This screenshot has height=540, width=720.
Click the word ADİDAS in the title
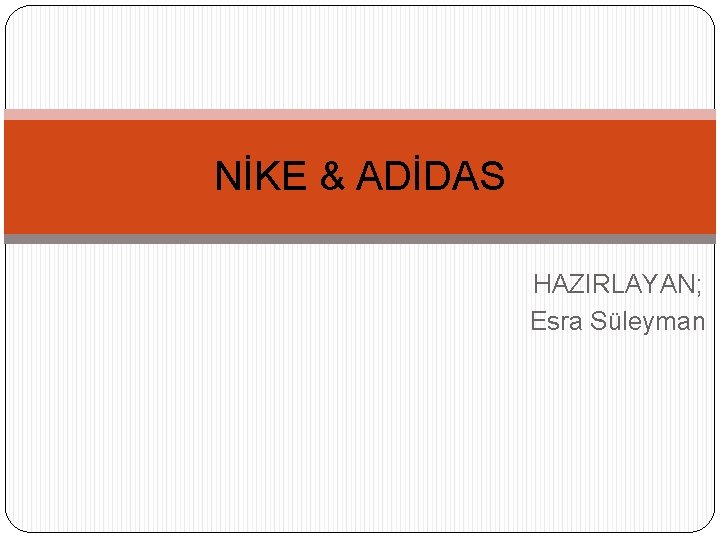point(431,174)
